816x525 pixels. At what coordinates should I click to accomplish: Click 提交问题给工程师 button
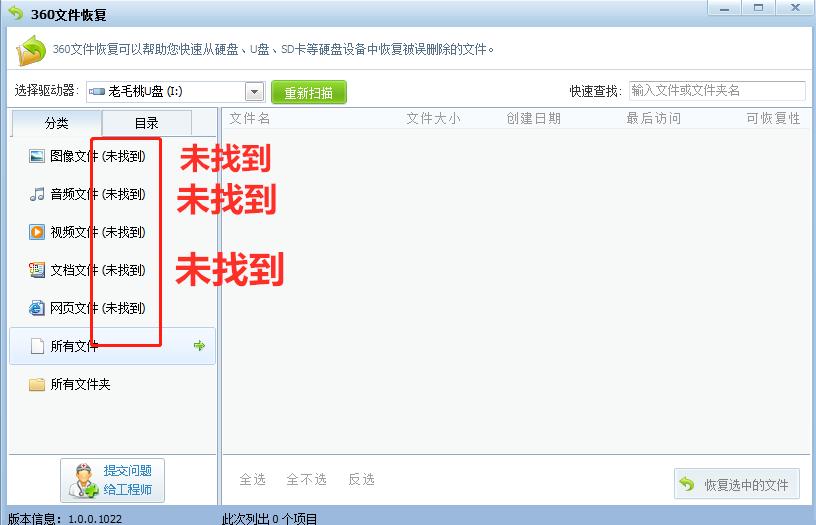coord(112,480)
